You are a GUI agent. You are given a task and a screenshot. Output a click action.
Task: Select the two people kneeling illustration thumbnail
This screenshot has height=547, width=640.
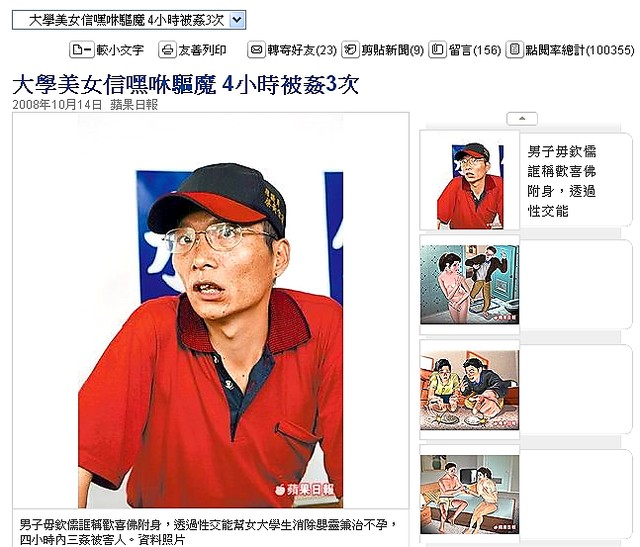469,390
